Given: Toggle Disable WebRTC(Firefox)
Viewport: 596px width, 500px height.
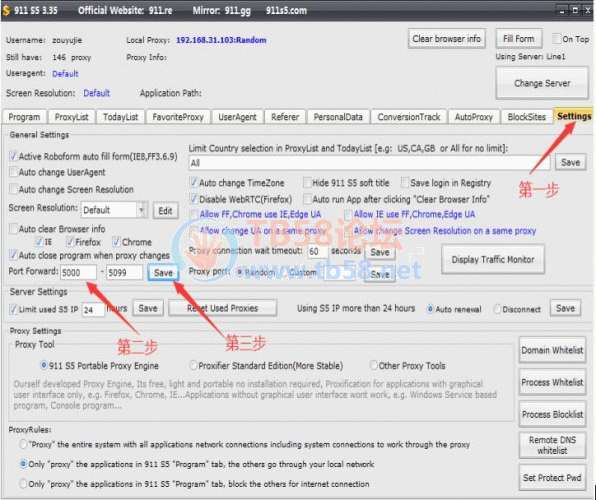Looking at the screenshot, I should [194, 199].
